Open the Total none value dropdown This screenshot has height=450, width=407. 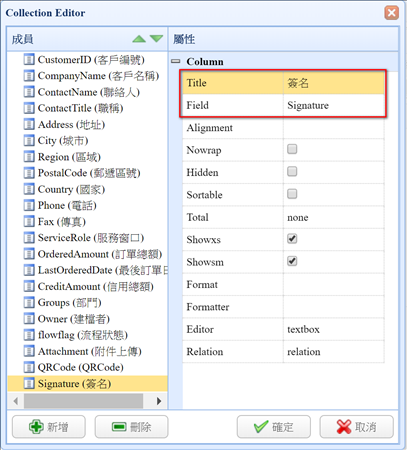pos(333,217)
